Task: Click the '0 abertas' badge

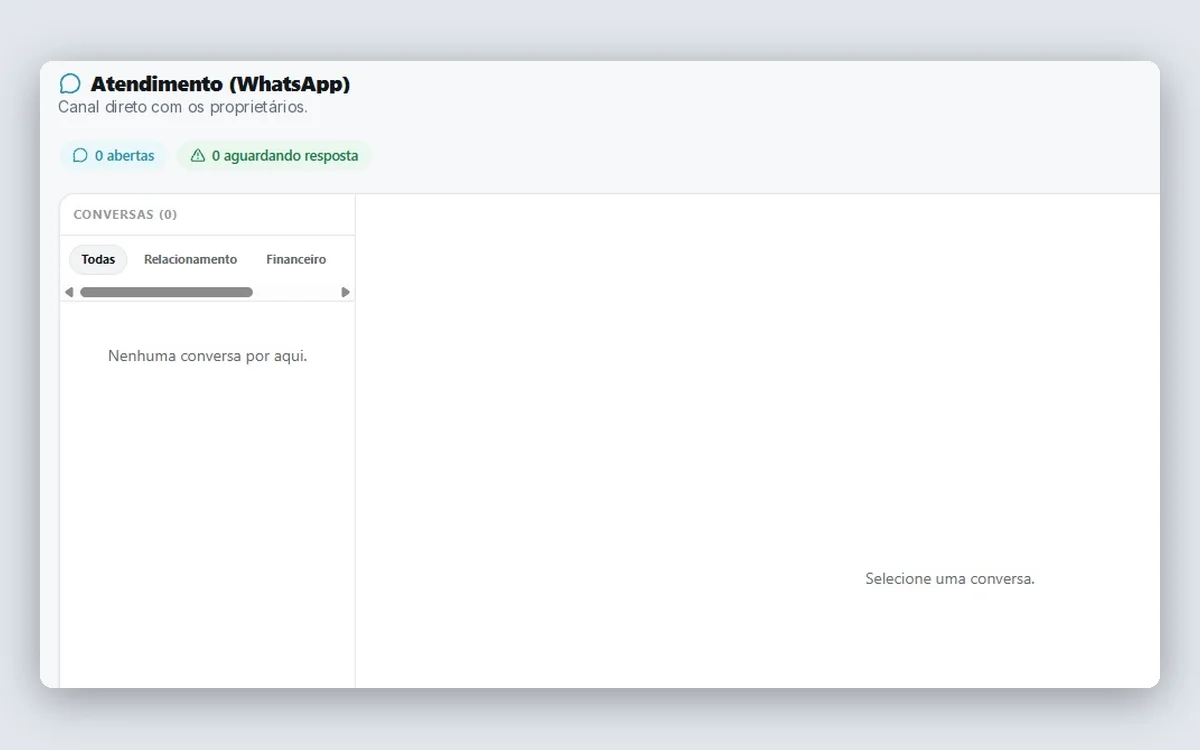Action: pyautogui.click(x=113, y=156)
